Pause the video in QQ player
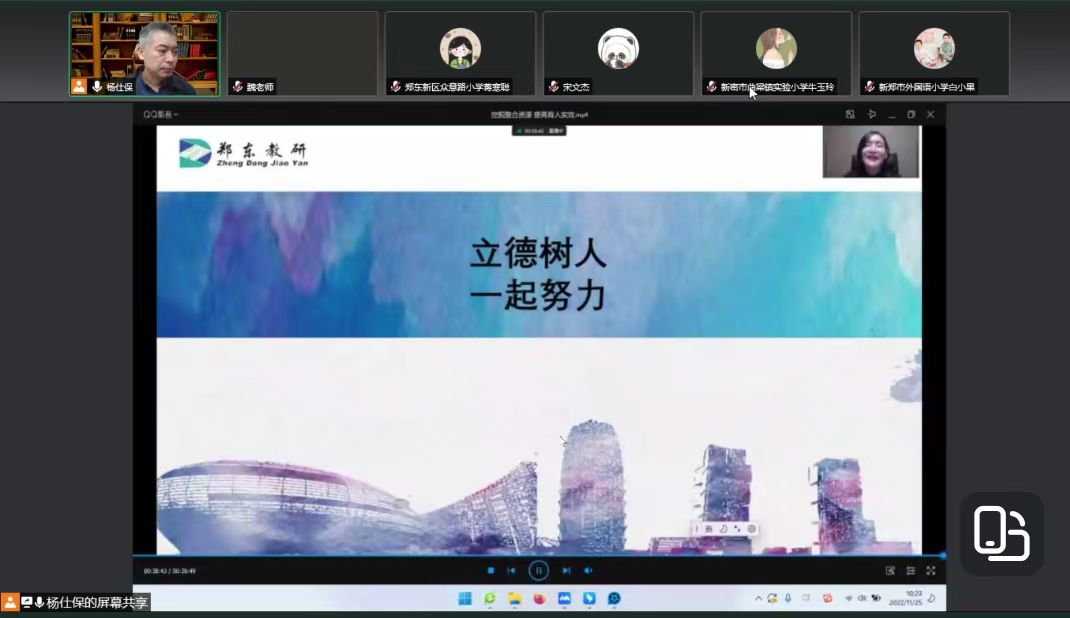This screenshot has width=1070, height=618. point(538,570)
